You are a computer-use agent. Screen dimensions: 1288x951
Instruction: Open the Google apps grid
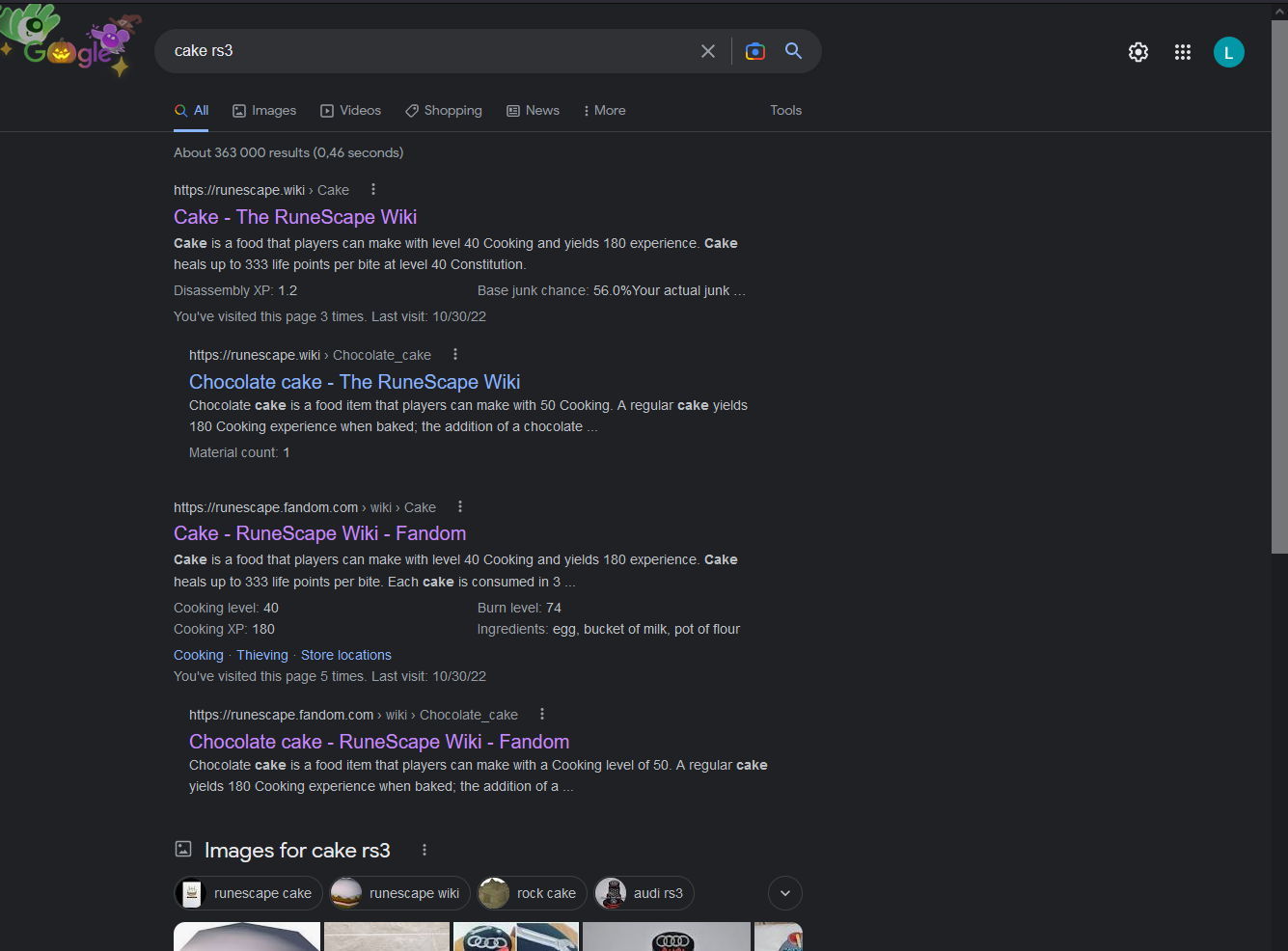click(x=1183, y=52)
